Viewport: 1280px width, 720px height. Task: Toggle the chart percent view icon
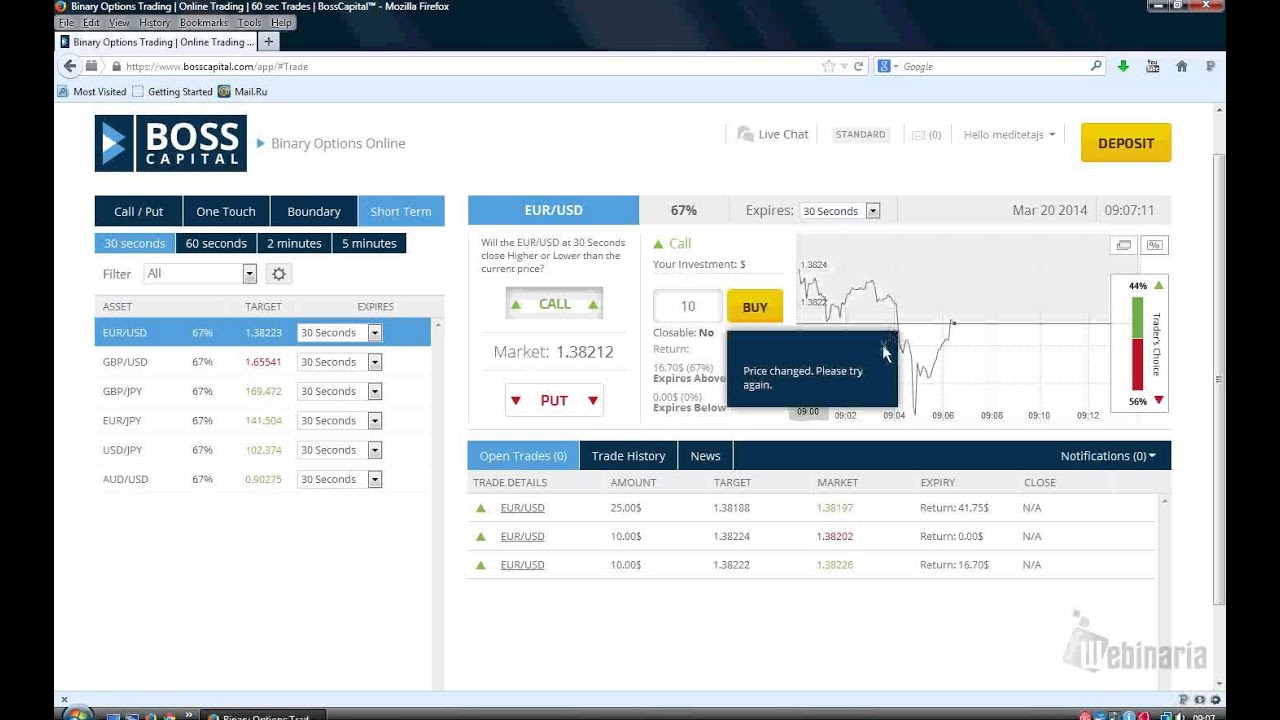(1154, 245)
